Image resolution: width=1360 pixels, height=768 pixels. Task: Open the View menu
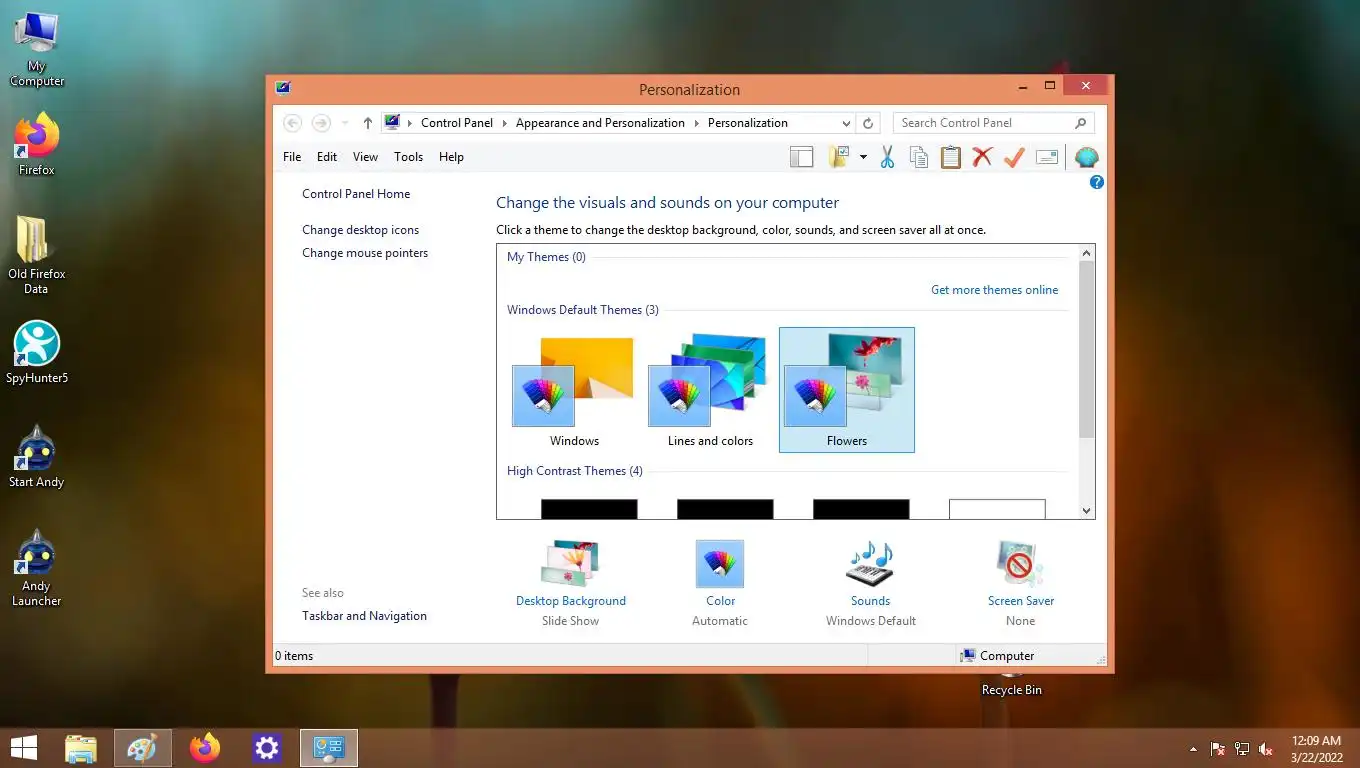coord(365,157)
